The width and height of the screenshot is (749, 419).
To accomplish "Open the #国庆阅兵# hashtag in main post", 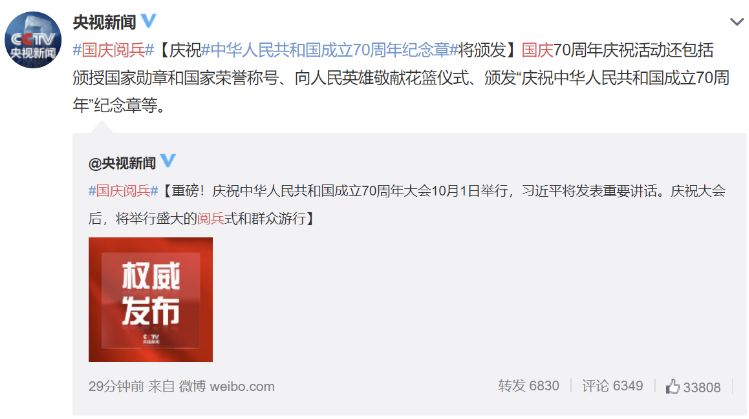I will pos(113,50).
